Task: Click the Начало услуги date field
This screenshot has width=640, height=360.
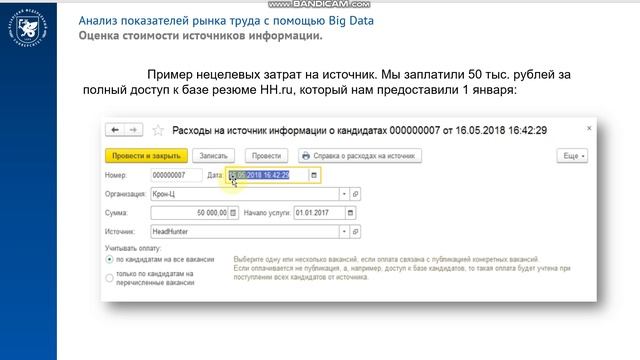Action: coord(320,213)
